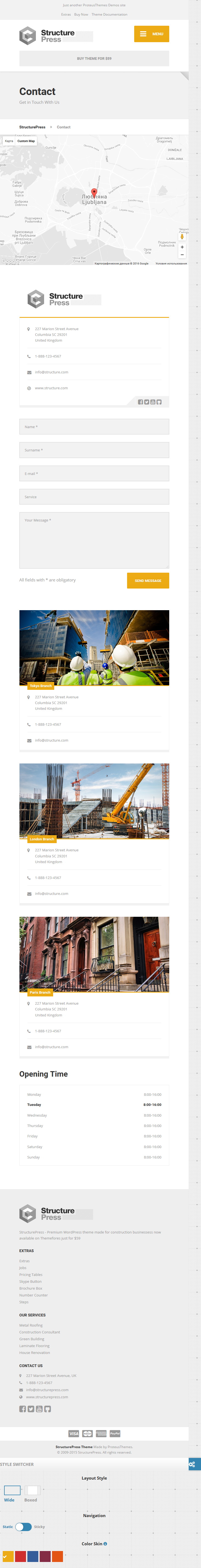Click the StructurePress breadcrumb link

pyautogui.click(x=32, y=127)
